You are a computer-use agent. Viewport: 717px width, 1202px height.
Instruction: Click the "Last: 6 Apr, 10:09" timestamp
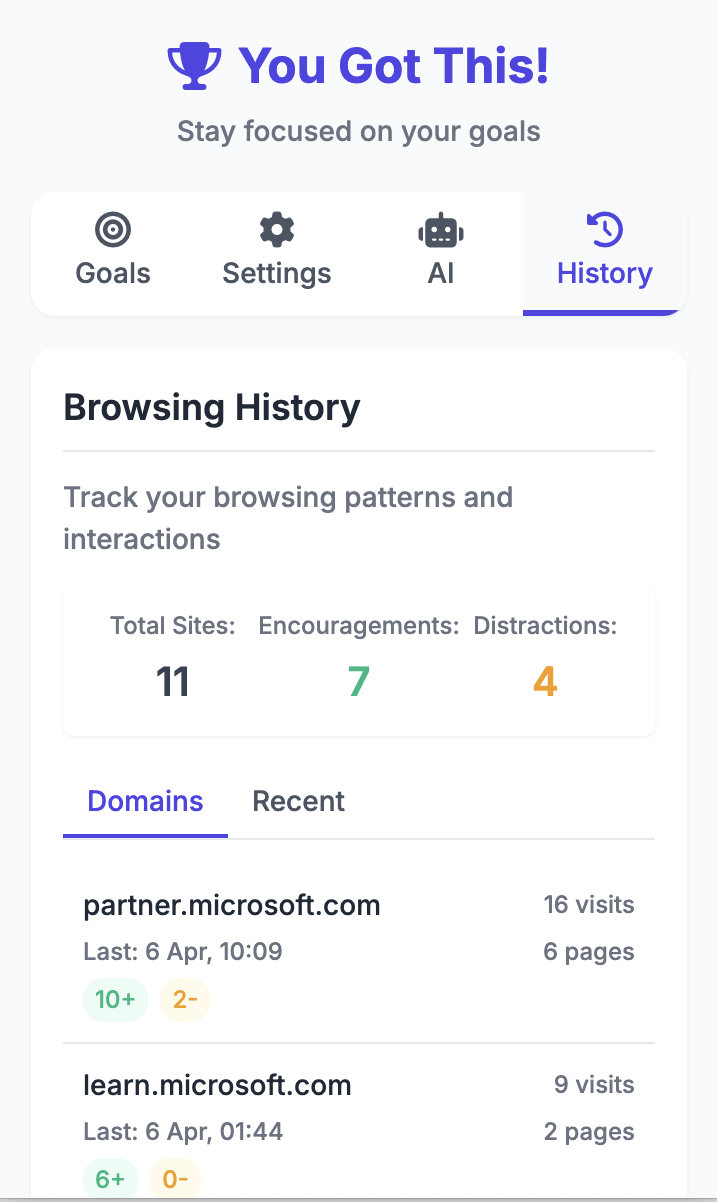pyautogui.click(x=183, y=952)
